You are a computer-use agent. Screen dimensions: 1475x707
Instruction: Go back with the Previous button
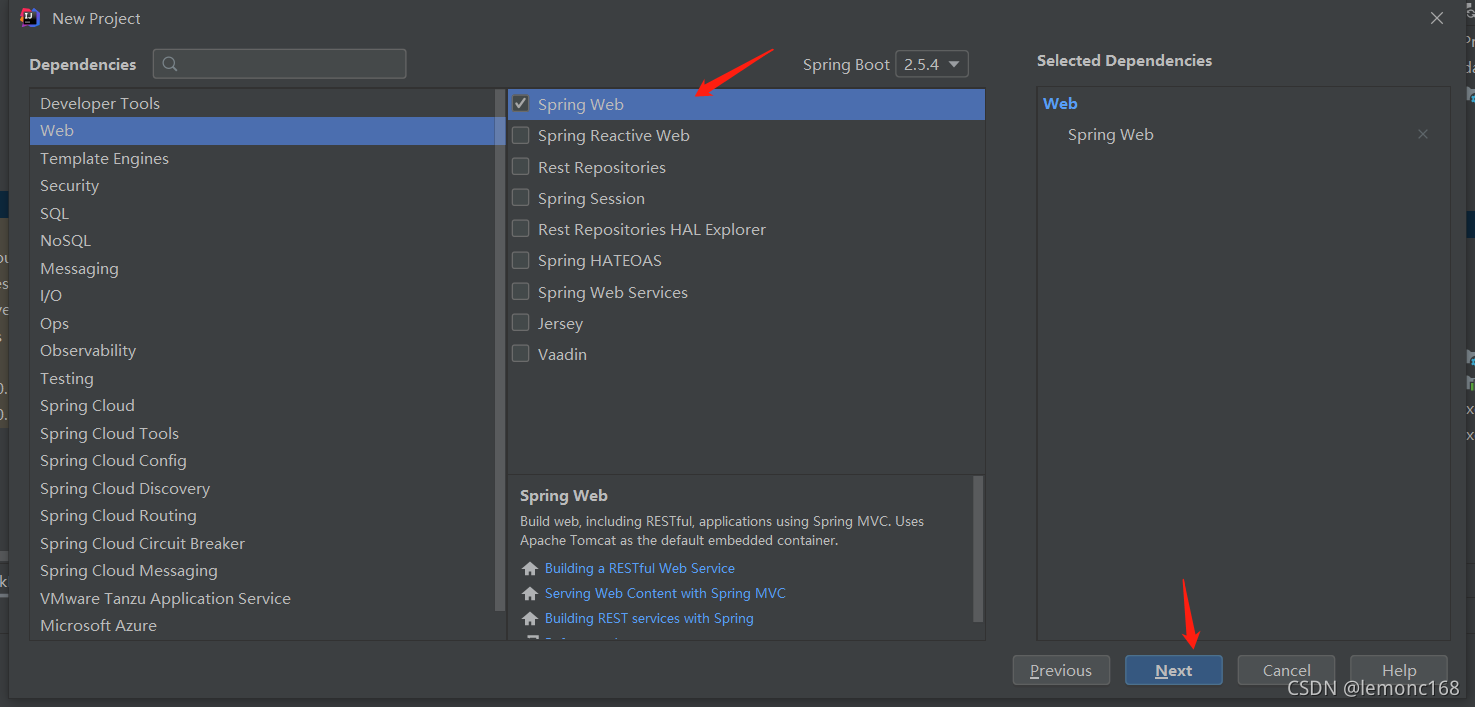pyautogui.click(x=1061, y=670)
